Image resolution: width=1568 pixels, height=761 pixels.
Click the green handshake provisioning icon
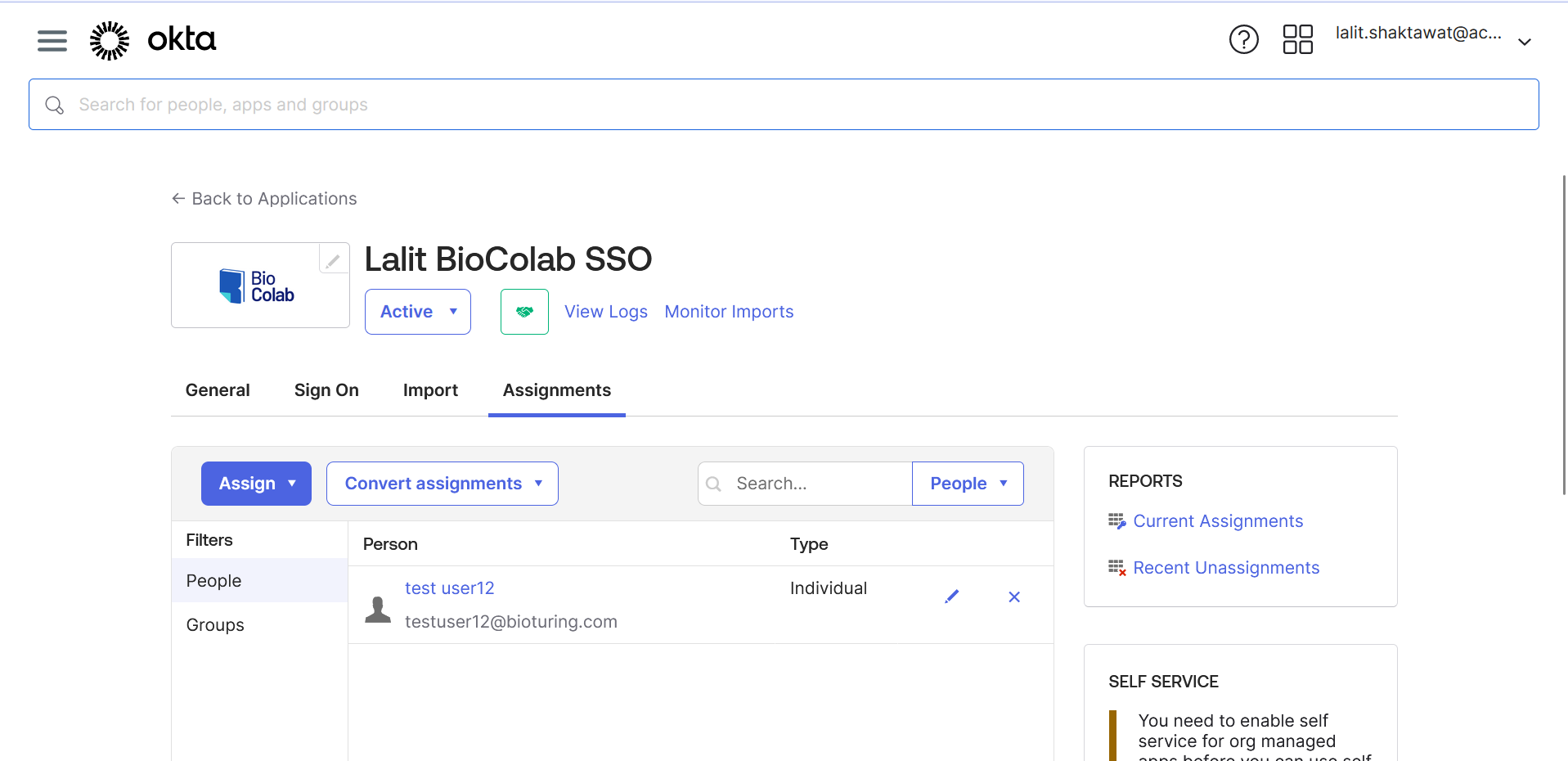(x=525, y=312)
